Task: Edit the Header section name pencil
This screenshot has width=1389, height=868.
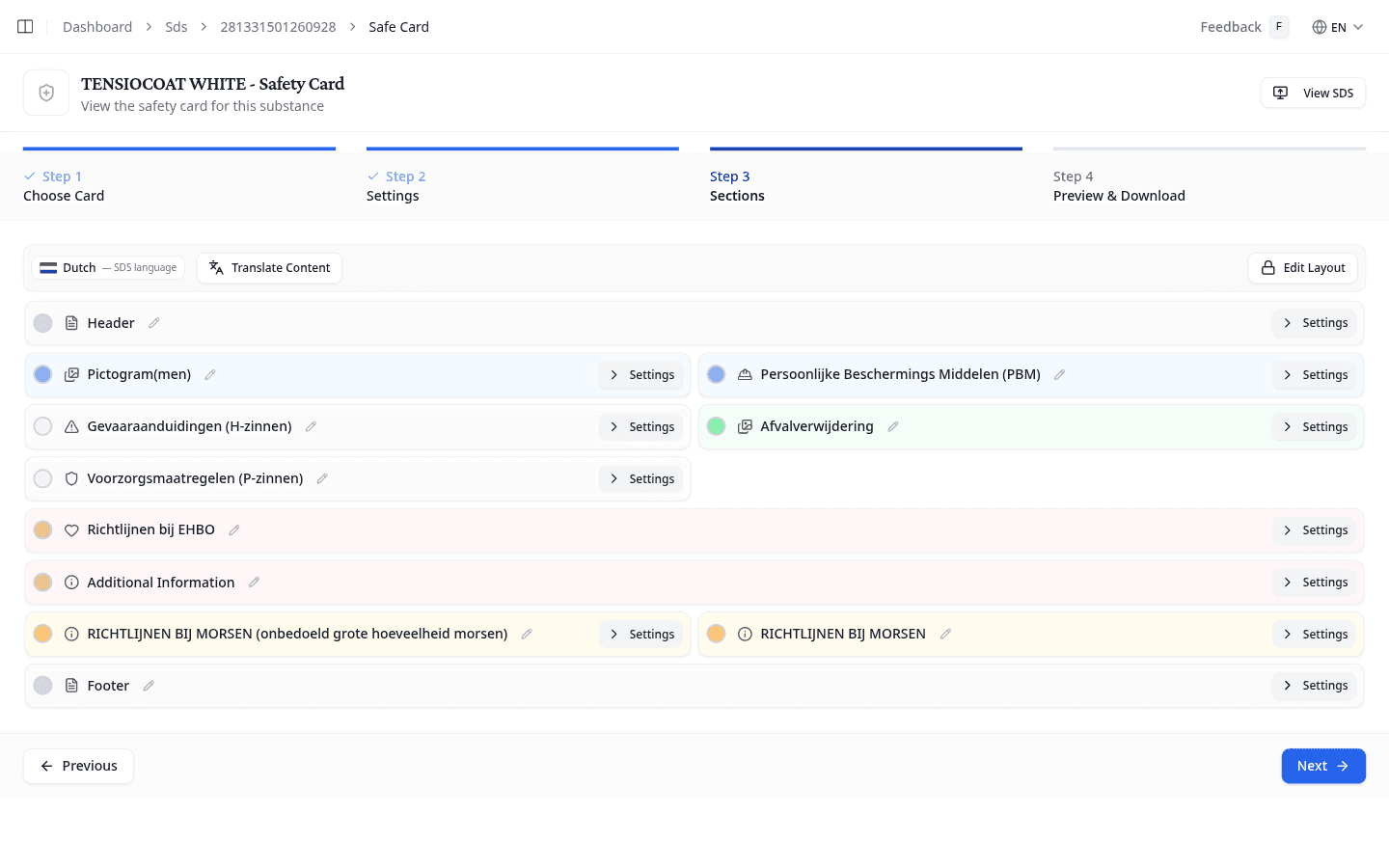Action: click(154, 323)
